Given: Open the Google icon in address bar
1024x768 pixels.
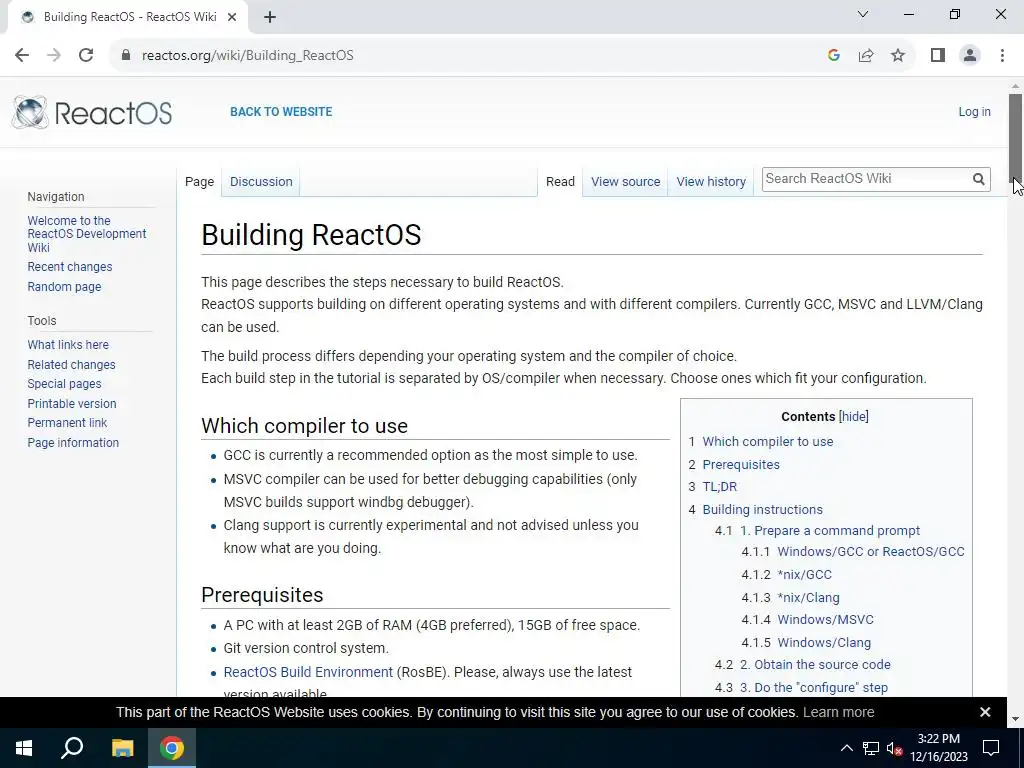Looking at the screenshot, I should coord(833,56).
